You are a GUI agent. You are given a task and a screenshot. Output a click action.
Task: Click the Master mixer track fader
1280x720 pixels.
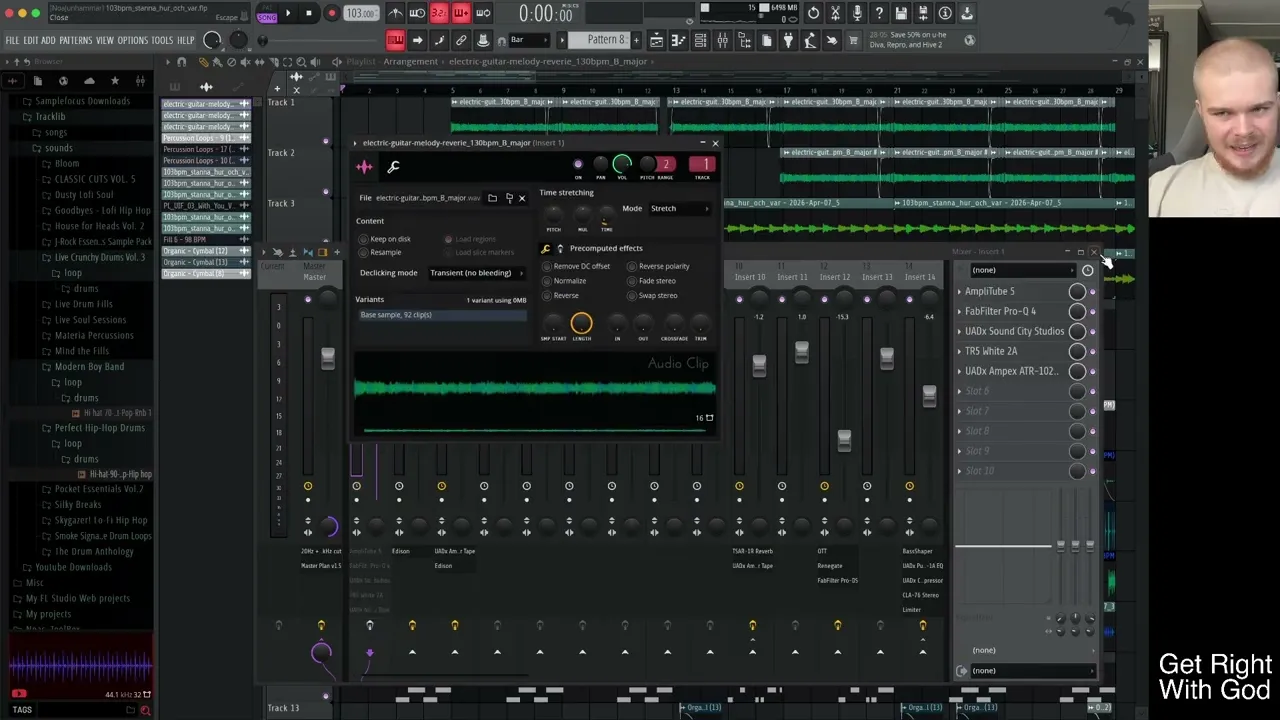(328, 358)
